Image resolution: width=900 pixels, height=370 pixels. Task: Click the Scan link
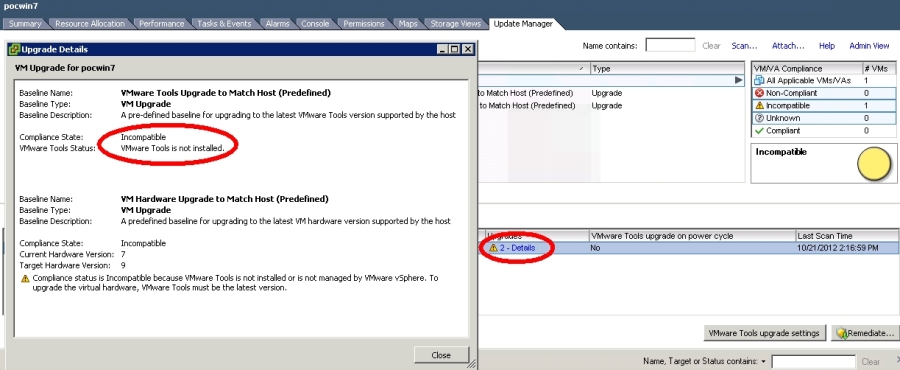coord(744,46)
